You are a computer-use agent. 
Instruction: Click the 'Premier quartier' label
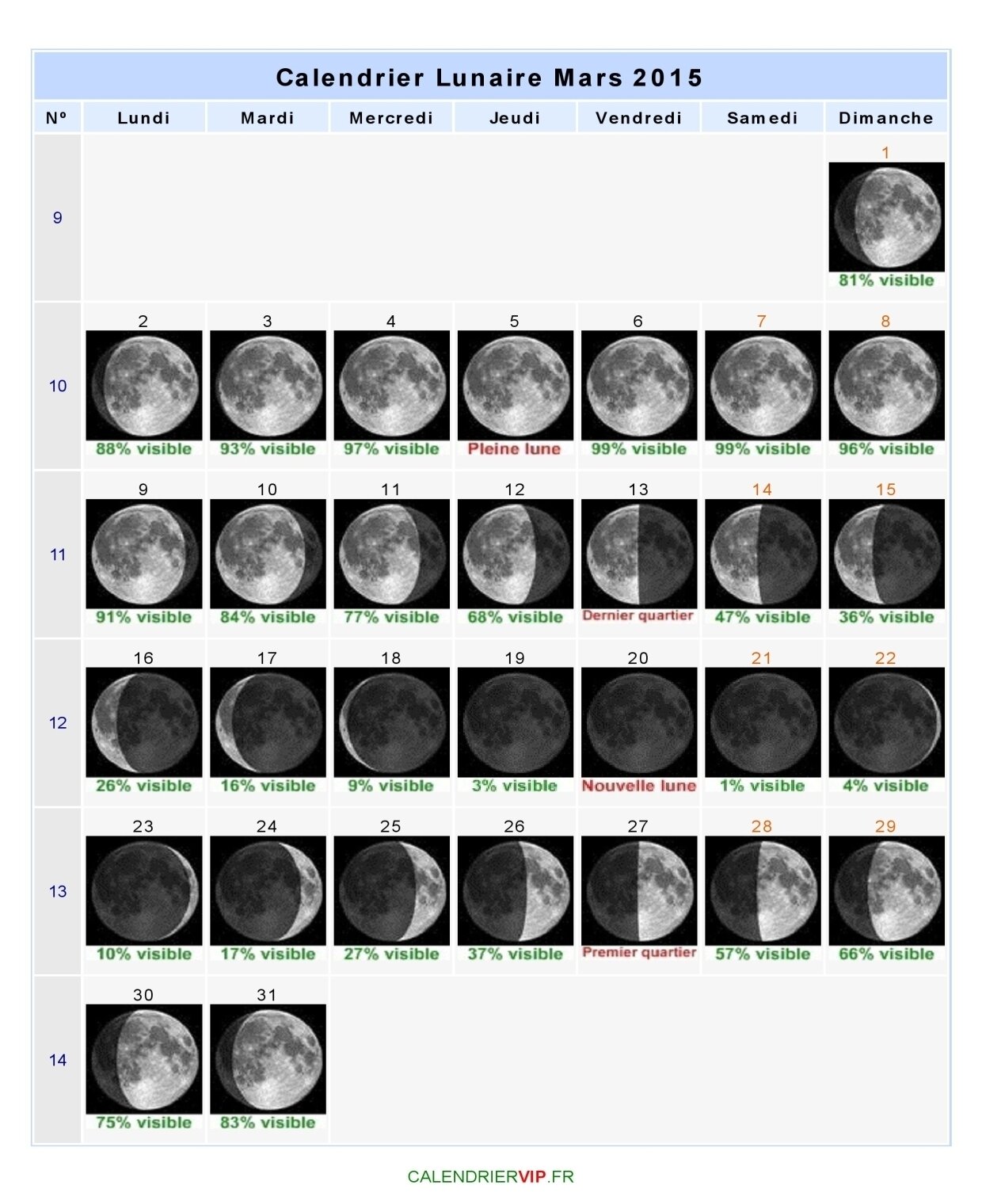pyautogui.click(x=639, y=953)
